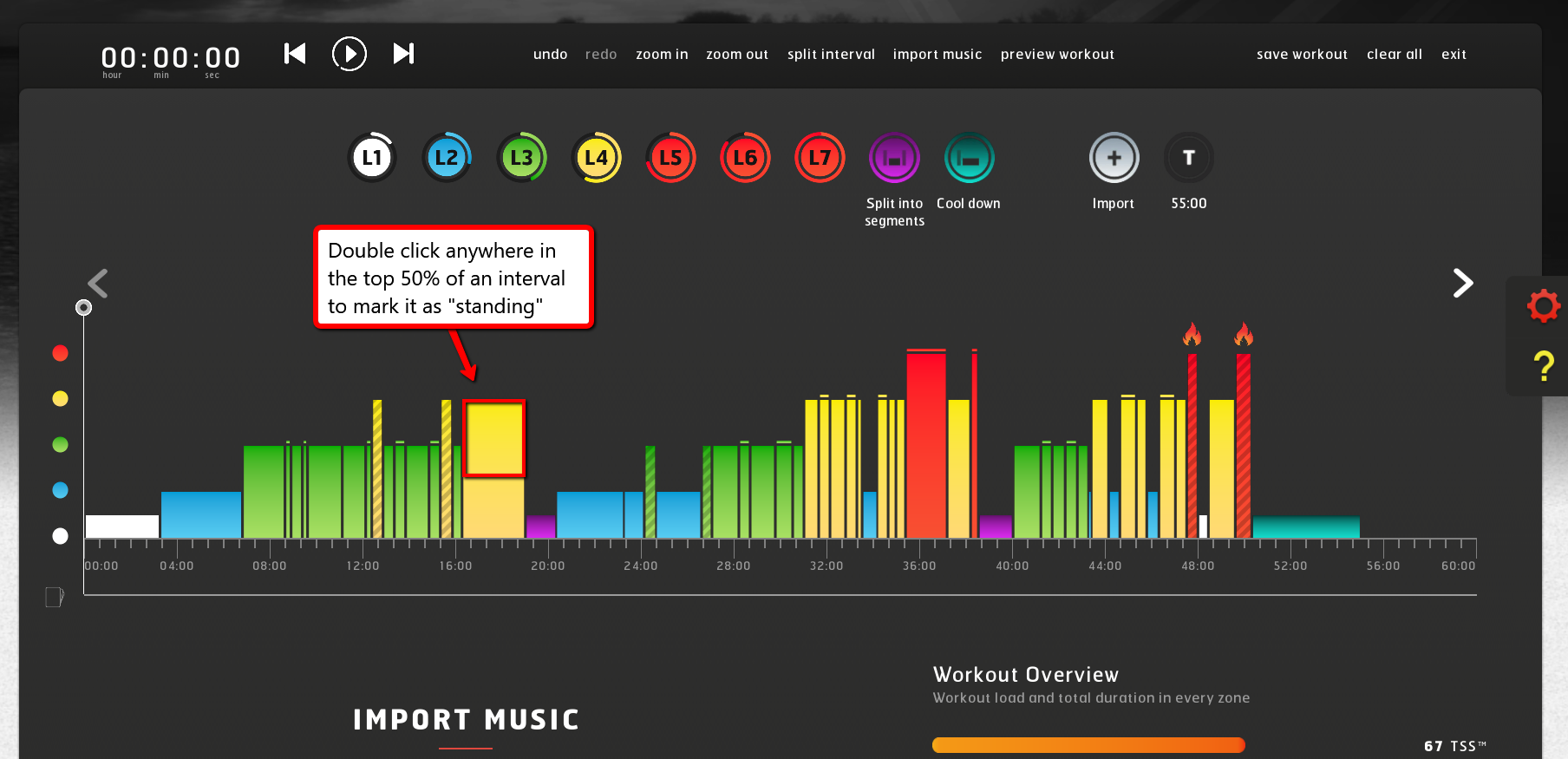This screenshot has height=759, width=1568.
Task: Select the green level dot on axis
Action: [60, 445]
